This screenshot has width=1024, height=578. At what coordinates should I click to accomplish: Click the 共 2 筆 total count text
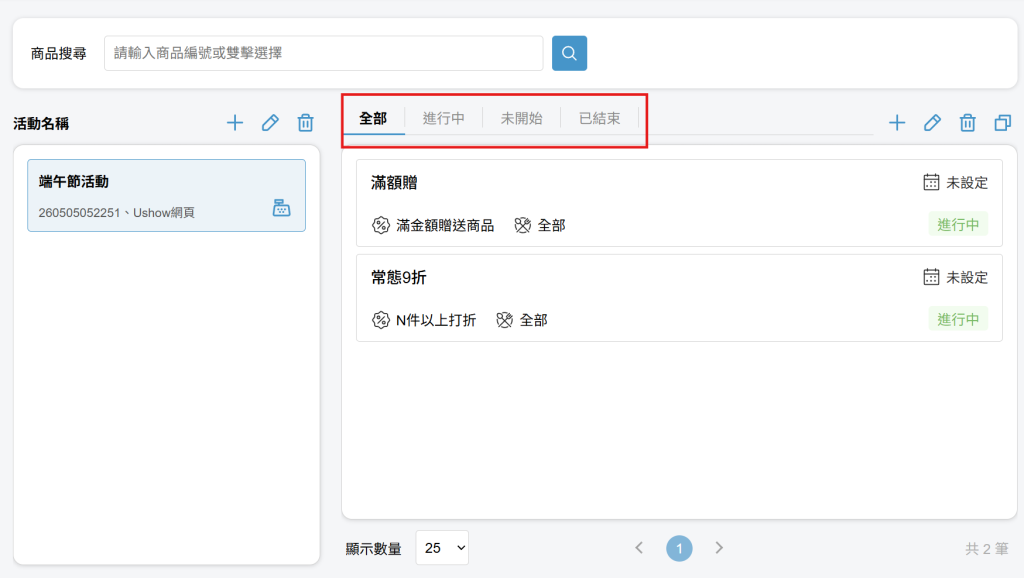[986, 549]
